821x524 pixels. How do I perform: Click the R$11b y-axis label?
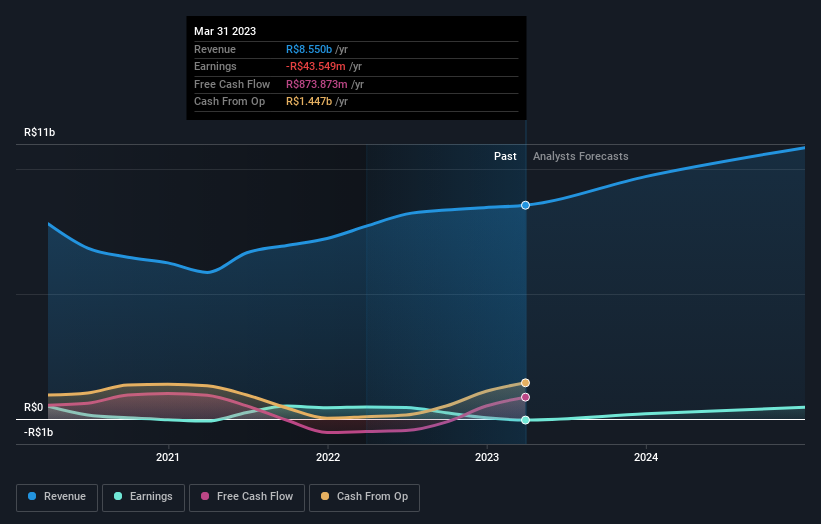click(39, 132)
